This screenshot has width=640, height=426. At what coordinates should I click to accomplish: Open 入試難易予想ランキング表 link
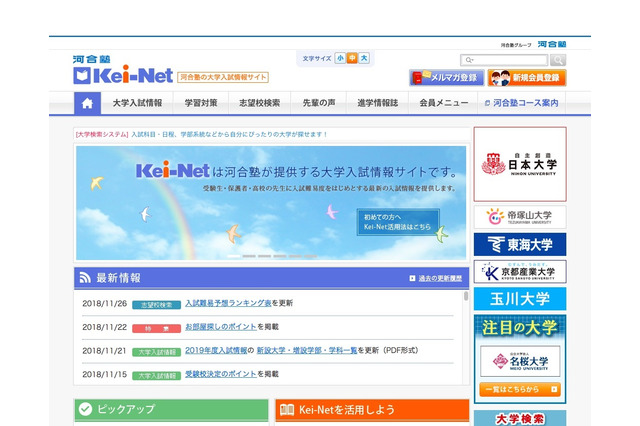(x=228, y=303)
